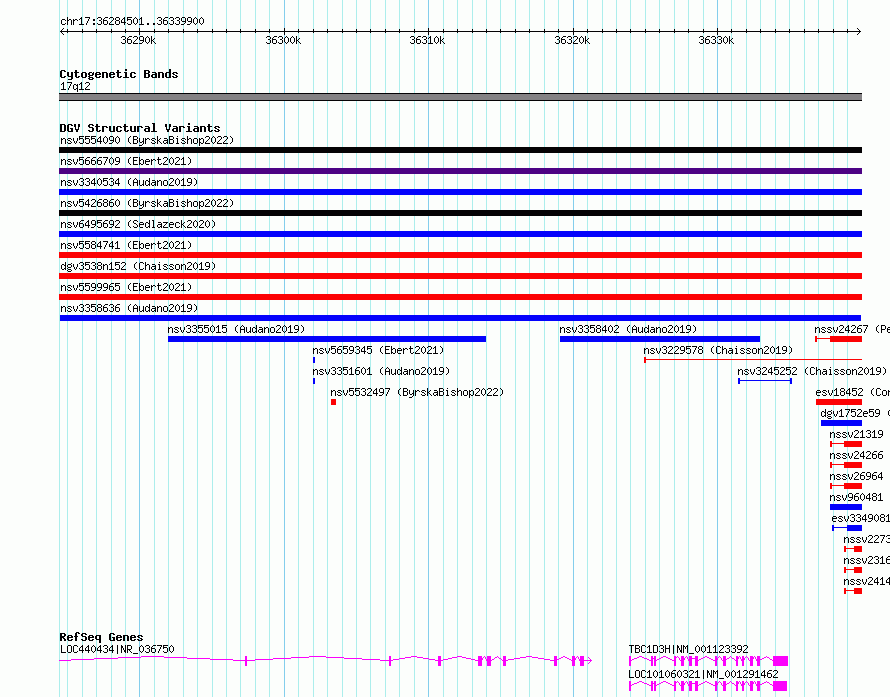Click the nsv3358402 (Audano2019) label
The width and height of the screenshot is (890, 697).
click(x=628, y=329)
